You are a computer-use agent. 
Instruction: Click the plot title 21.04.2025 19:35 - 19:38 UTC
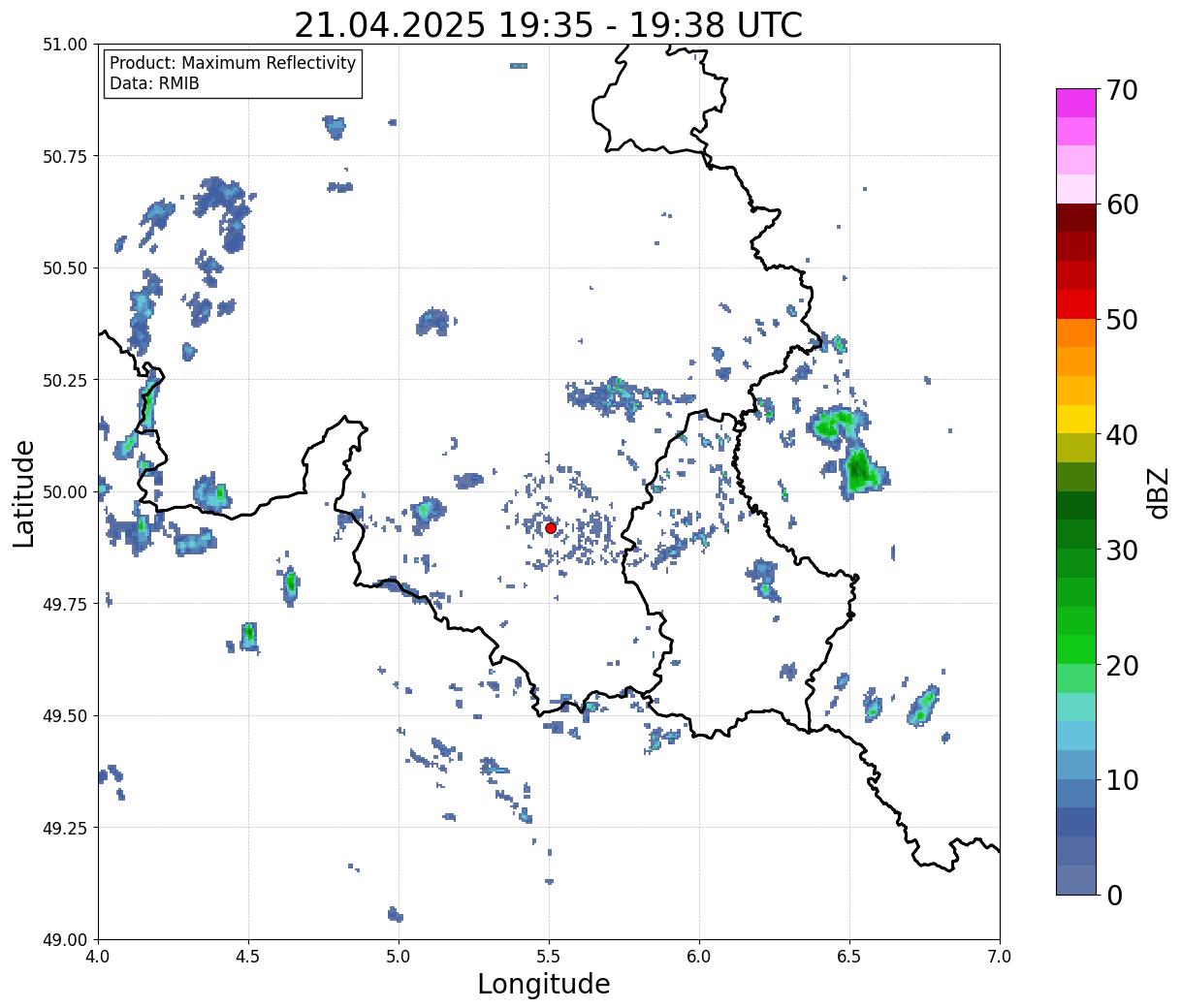pos(548,25)
